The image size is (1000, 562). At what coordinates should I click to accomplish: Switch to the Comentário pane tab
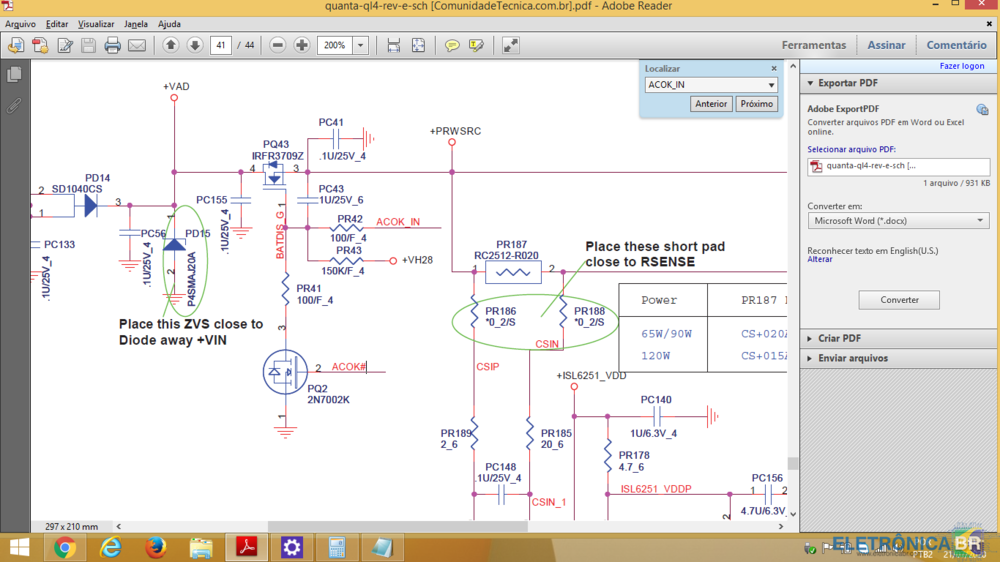[956, 45]
